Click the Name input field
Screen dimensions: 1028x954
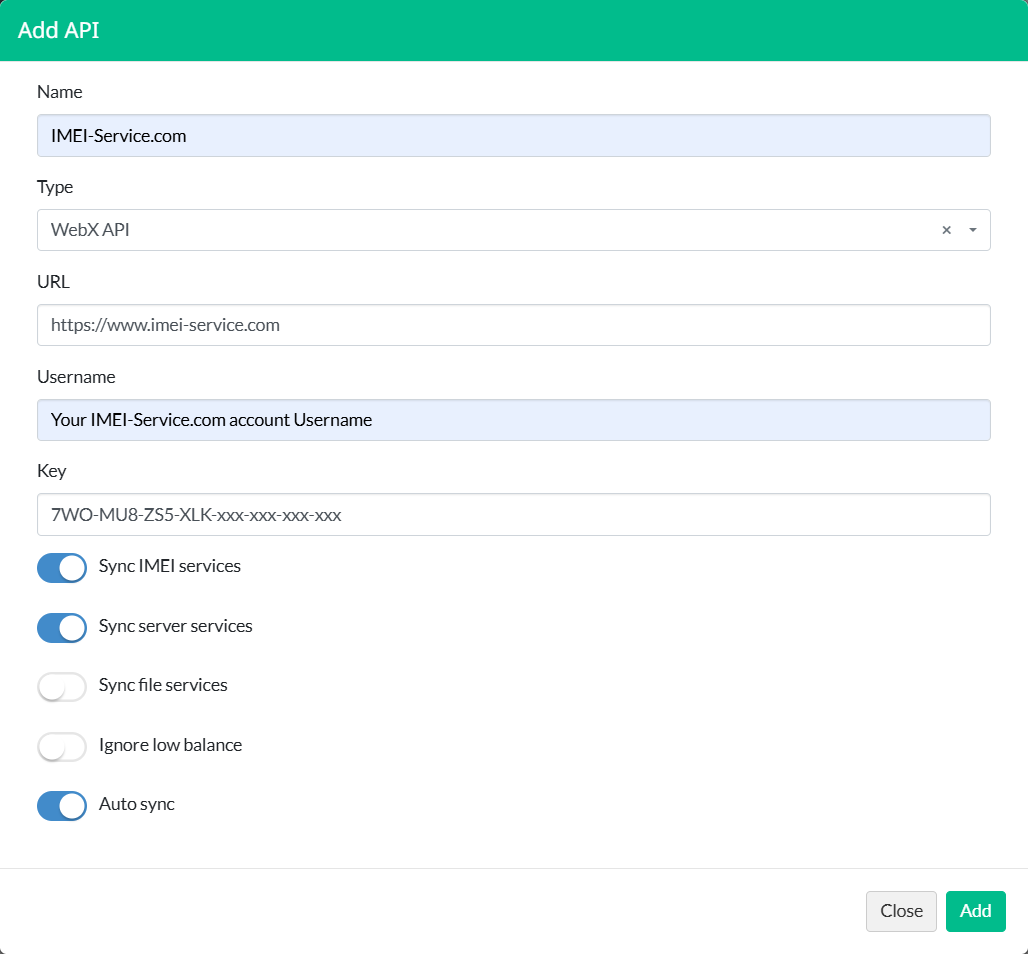click(x=513, y=136)
